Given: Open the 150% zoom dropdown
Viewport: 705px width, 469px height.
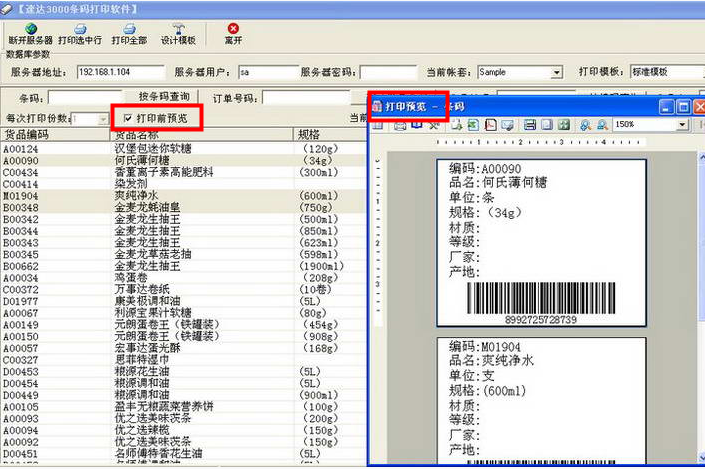Looking at the screenshot, I should tap(683, 125).
